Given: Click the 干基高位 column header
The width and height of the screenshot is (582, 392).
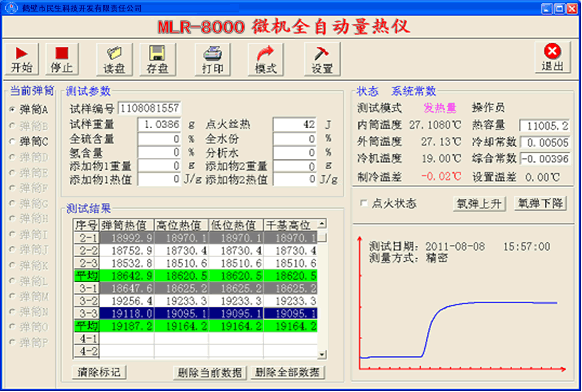Looking at the screenshot, I should click(291, 225).
